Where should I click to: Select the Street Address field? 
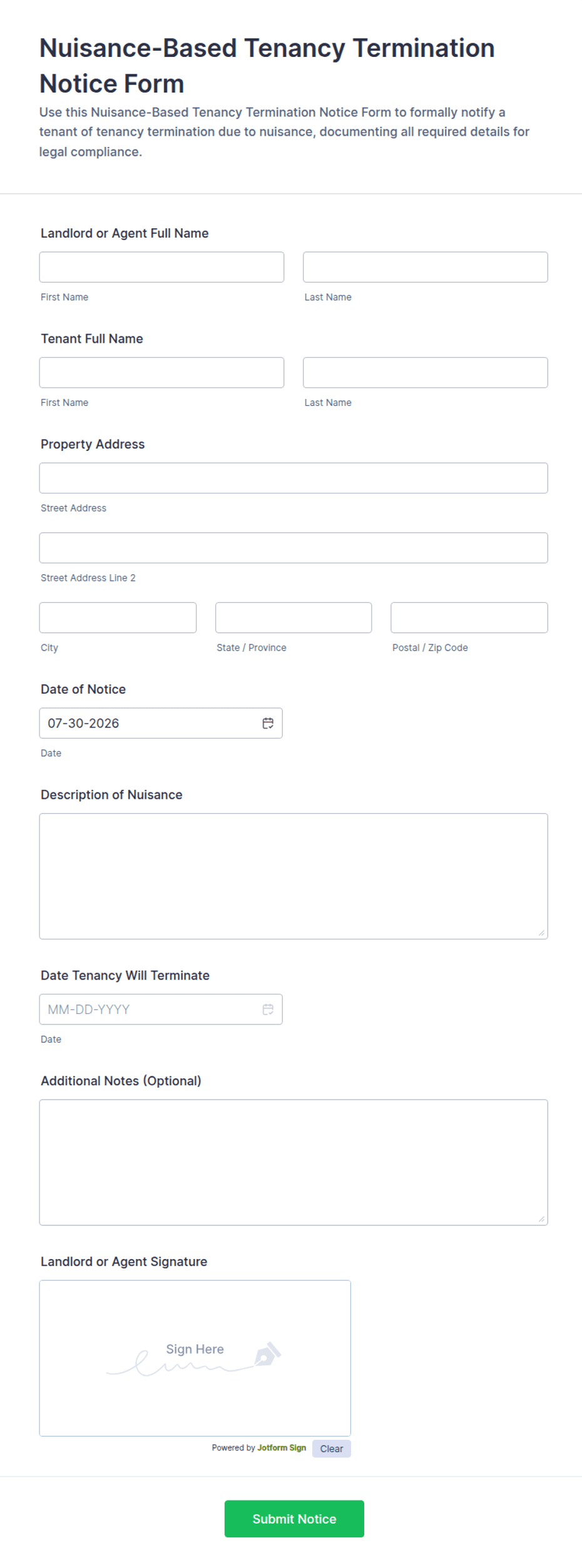click(294, 478)
